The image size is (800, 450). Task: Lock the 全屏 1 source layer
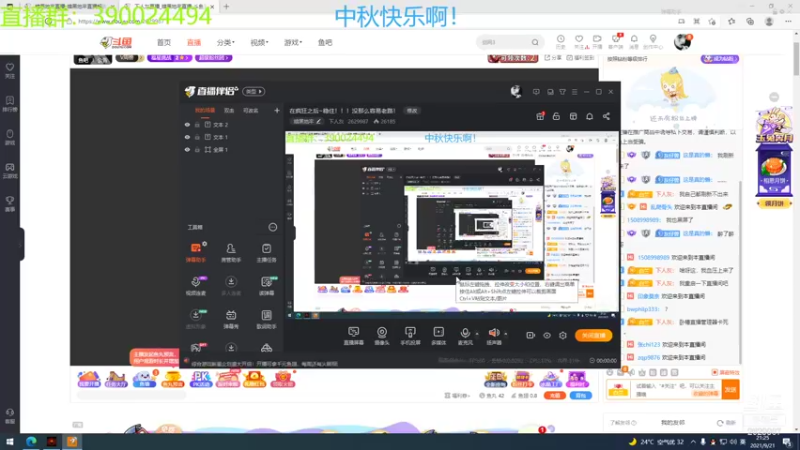point(197,149)
